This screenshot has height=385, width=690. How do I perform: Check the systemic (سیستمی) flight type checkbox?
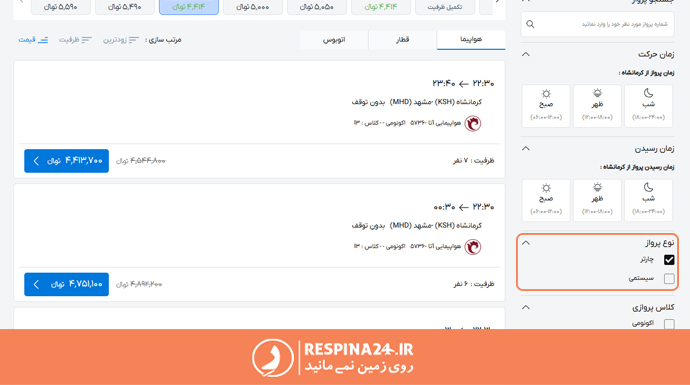click(x=669, y=279)
